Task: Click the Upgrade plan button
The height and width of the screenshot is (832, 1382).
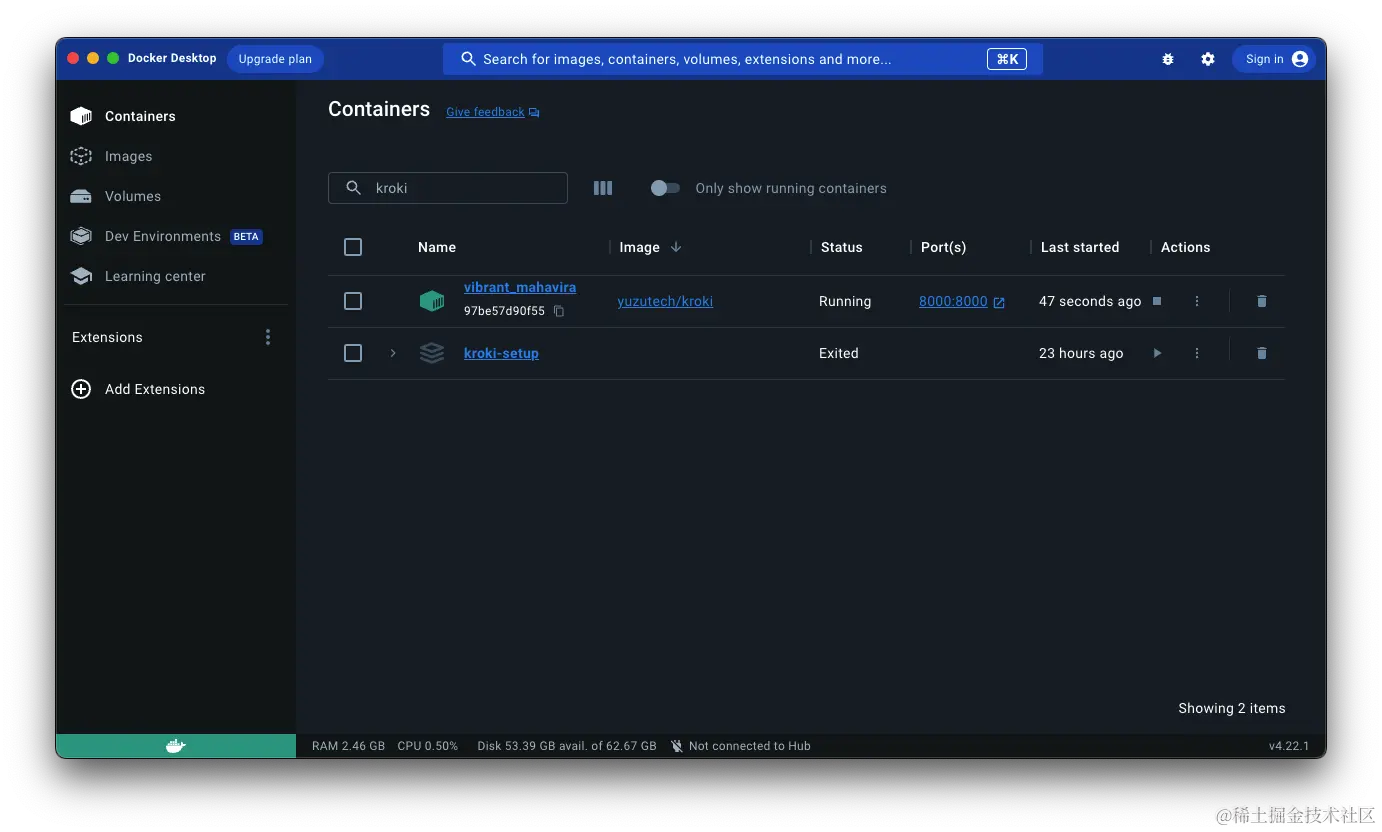Action: coord(275,59)
